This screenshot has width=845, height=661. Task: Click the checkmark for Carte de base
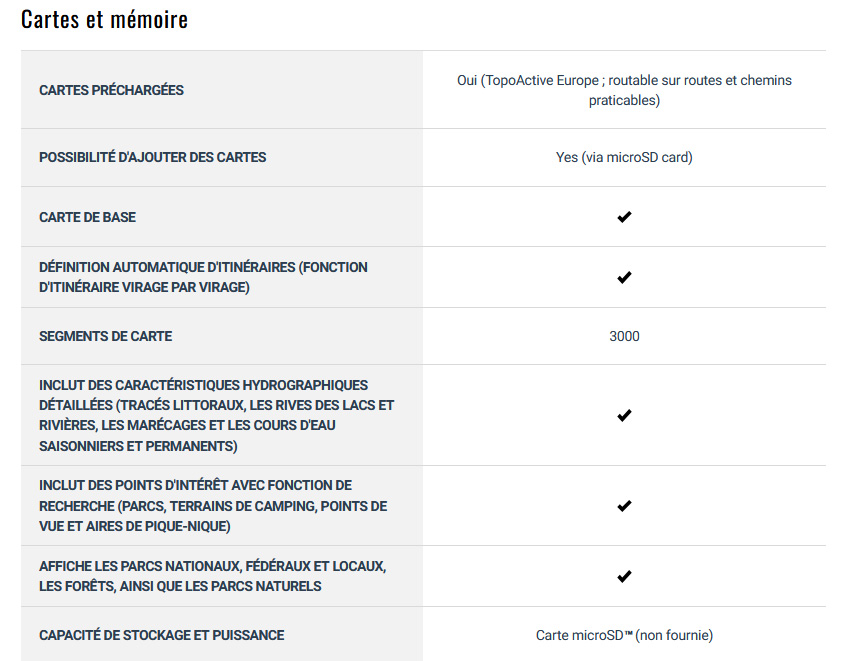[624, 217]
